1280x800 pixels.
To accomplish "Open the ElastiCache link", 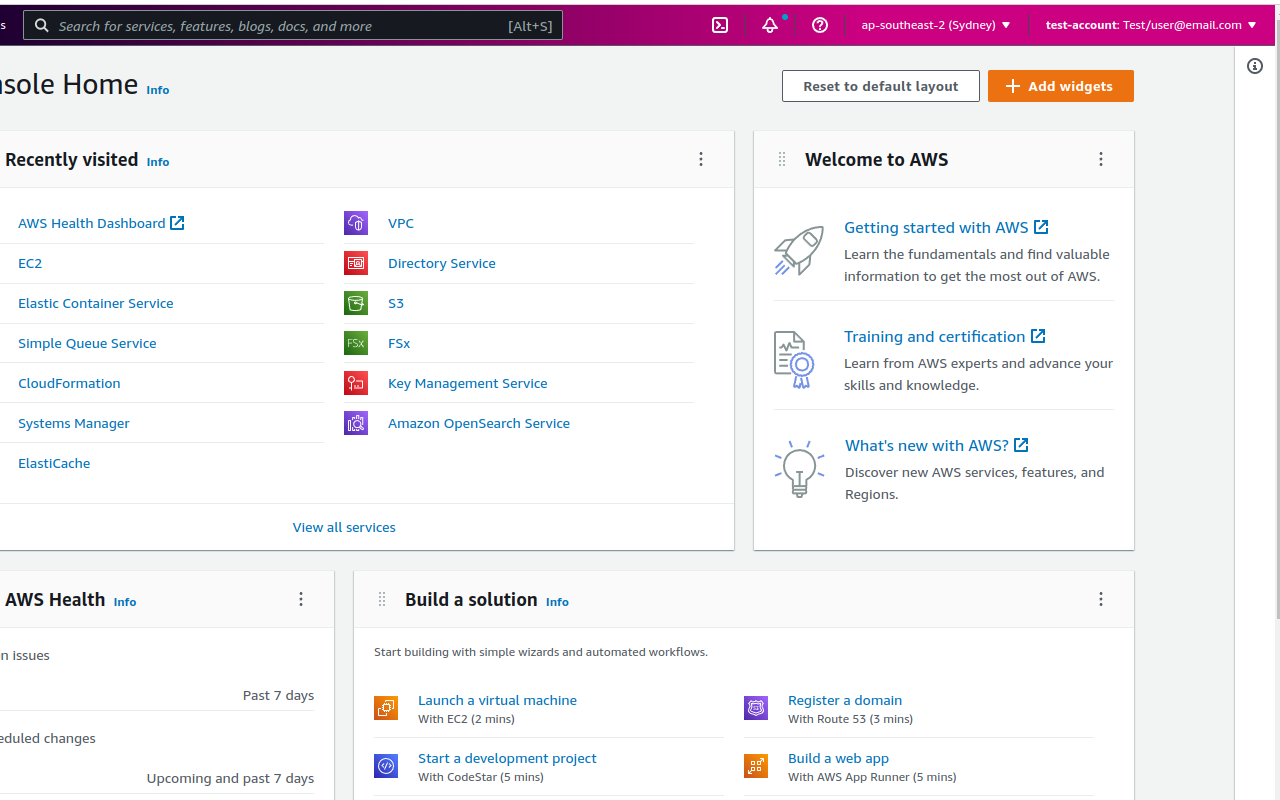I will click(x=54, y=463).
